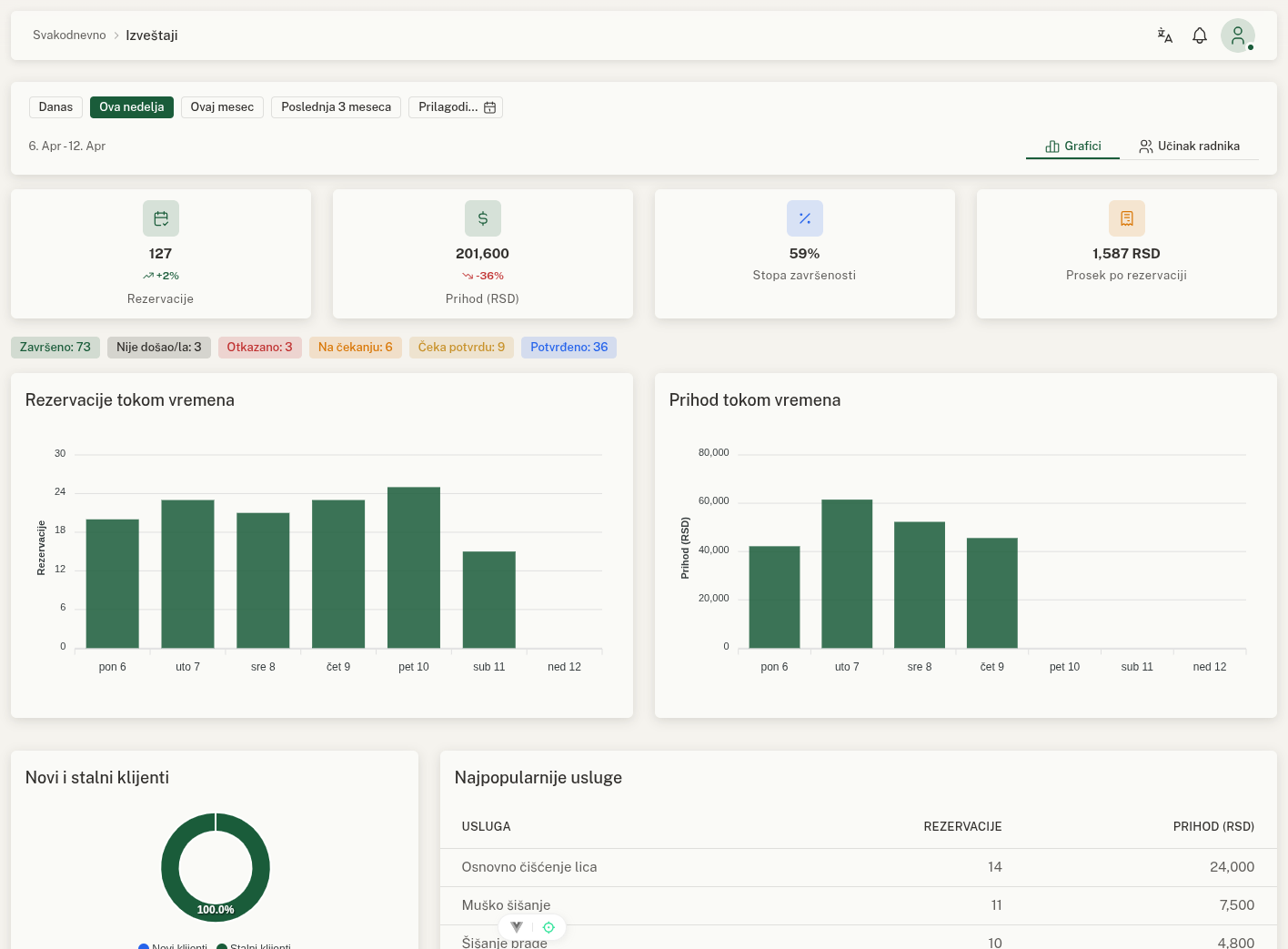The image size is (1288, 949).
Task: Click the average per reservation receipt icon
Action: click(x=1127, y=218)
